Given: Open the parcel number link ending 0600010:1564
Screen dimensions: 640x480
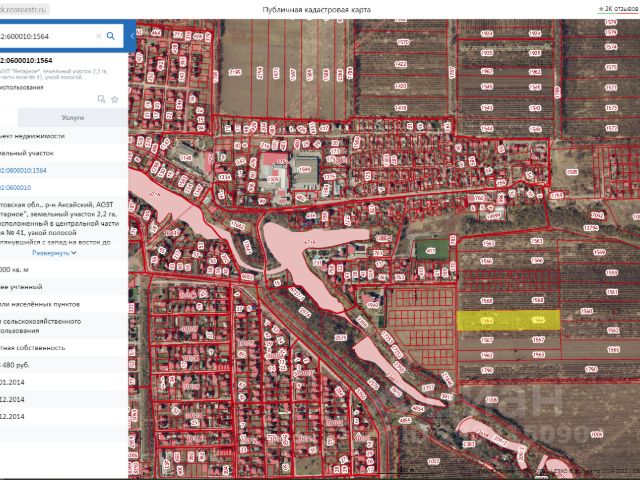Looking at the screenshot, I should tap(23, 171).
